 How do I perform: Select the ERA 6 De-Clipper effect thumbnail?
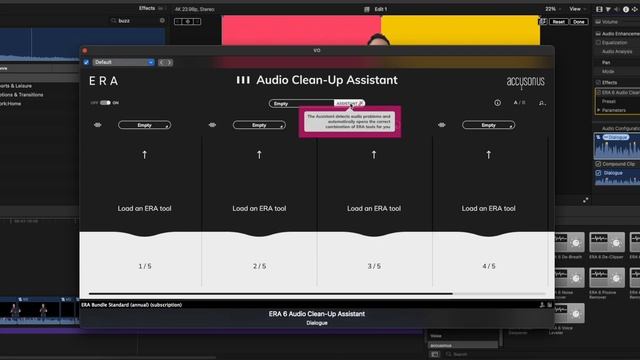(607, 242)
